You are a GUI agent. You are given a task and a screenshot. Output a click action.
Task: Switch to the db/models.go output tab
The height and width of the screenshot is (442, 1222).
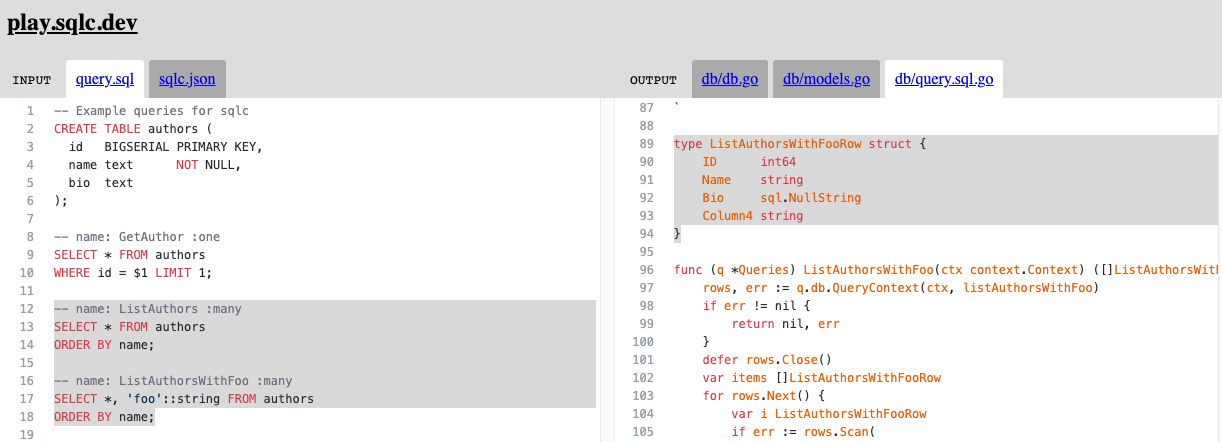[826, 79]
